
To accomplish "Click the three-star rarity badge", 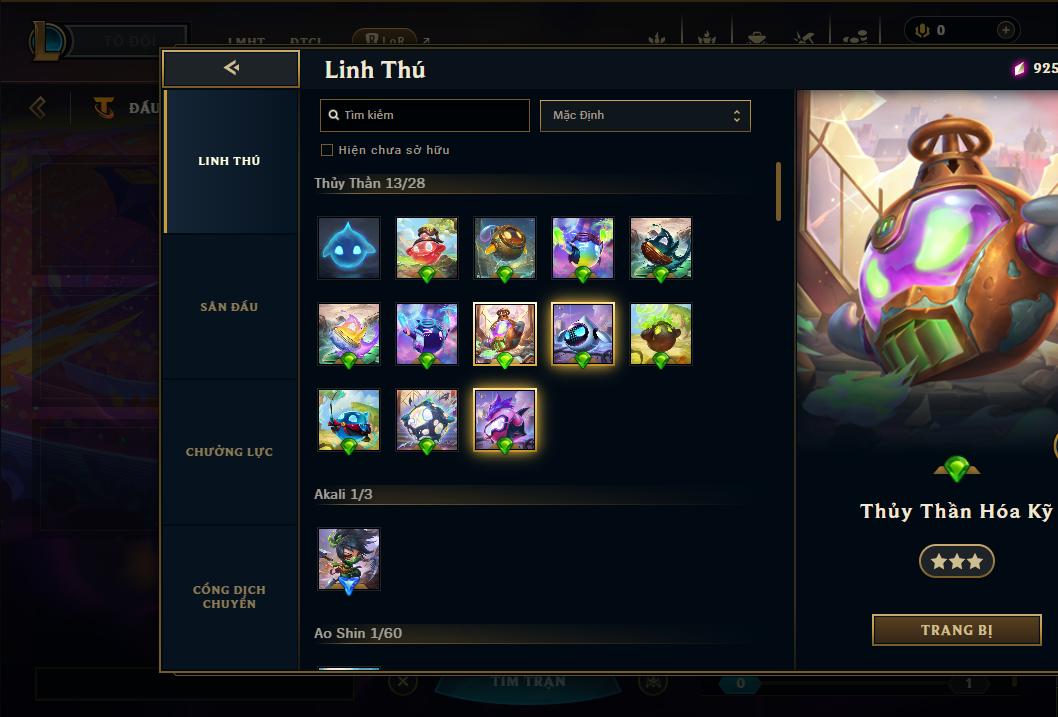I will 957,561.
